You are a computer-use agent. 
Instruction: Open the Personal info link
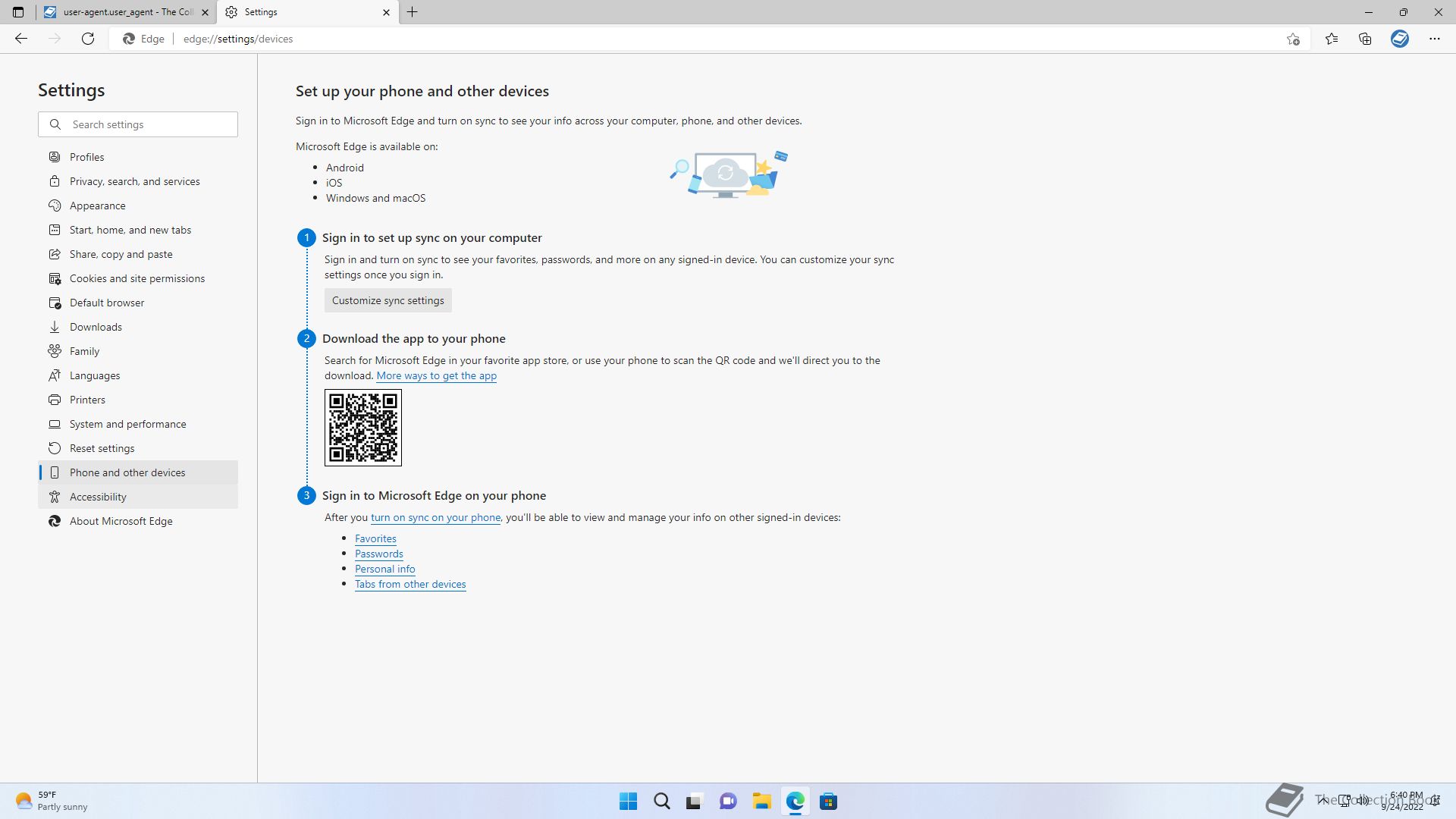click(384, 569)
